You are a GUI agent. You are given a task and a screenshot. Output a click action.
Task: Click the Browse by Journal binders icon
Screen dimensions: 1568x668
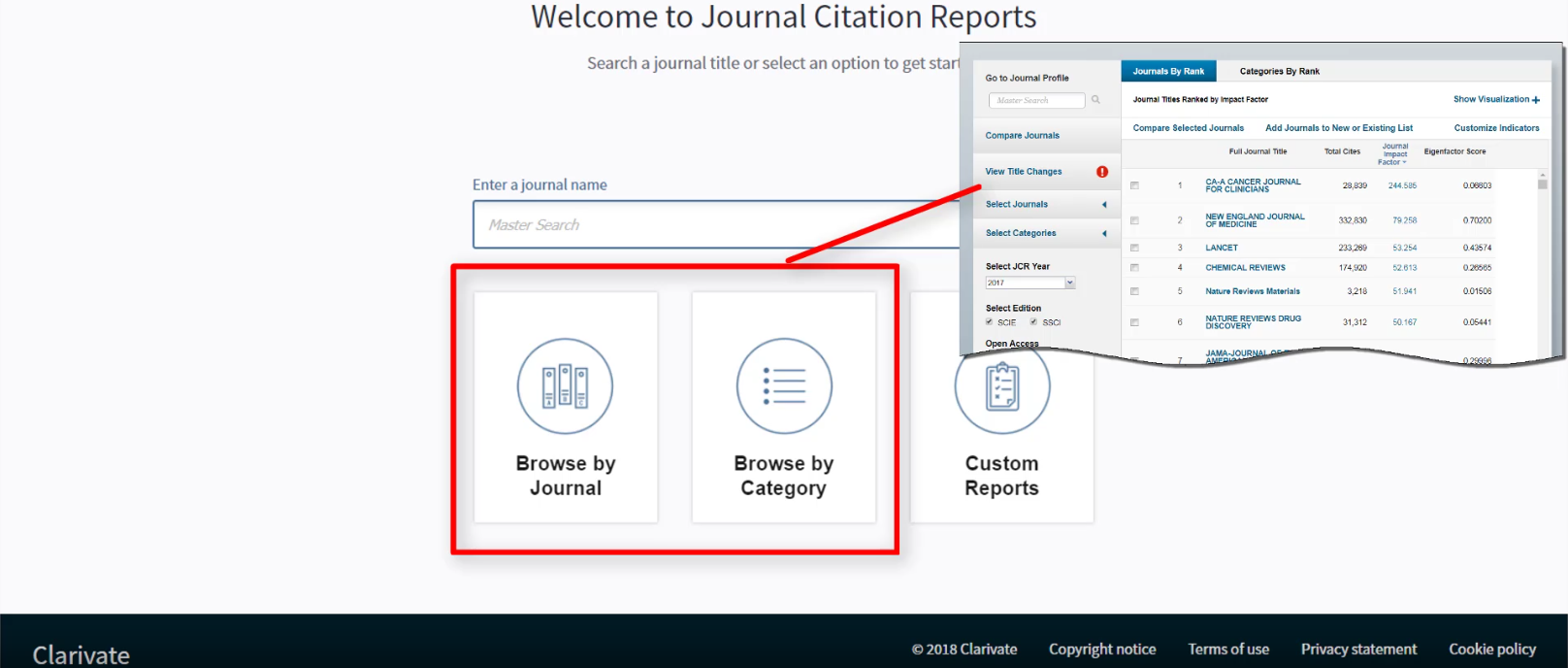point(565,386)
